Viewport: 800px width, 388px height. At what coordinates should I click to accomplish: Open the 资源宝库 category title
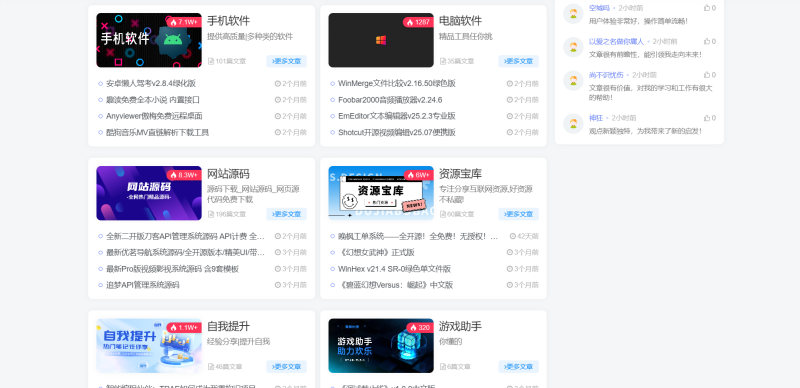(x=461, y=174)
